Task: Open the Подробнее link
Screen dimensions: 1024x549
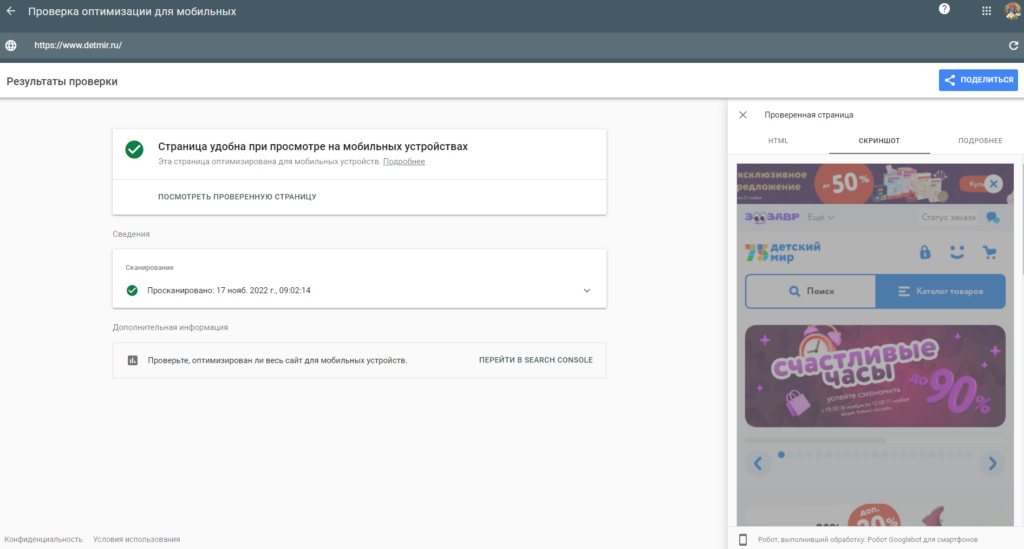Action: (404, 162)
